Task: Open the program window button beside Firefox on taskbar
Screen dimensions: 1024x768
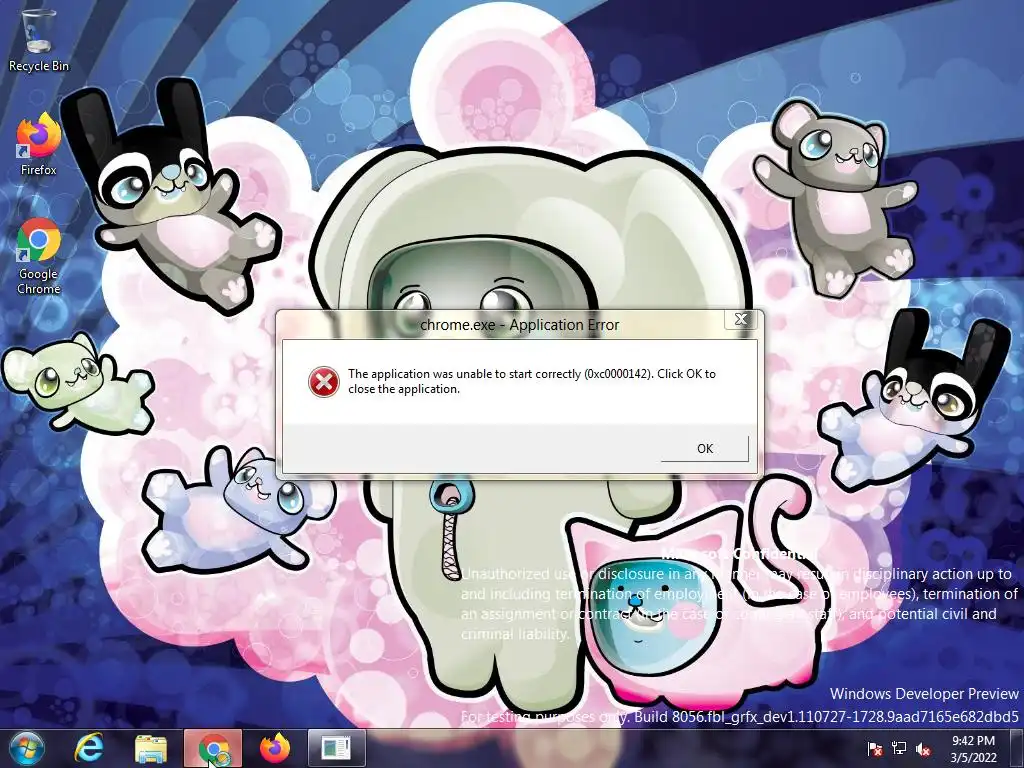Action: point(336,748)
